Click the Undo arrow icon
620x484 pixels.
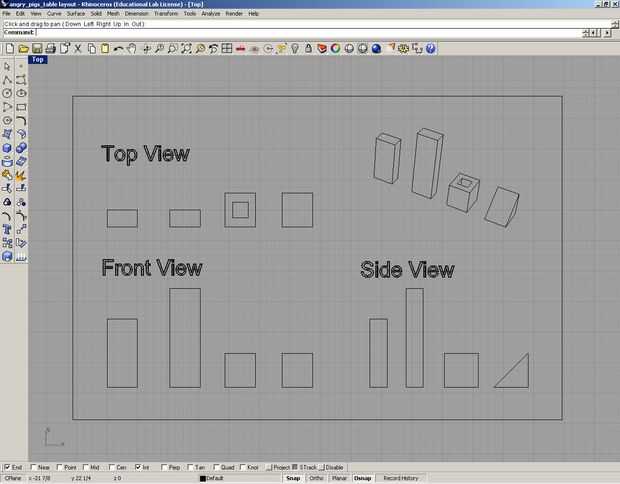[x=118, y=49]
